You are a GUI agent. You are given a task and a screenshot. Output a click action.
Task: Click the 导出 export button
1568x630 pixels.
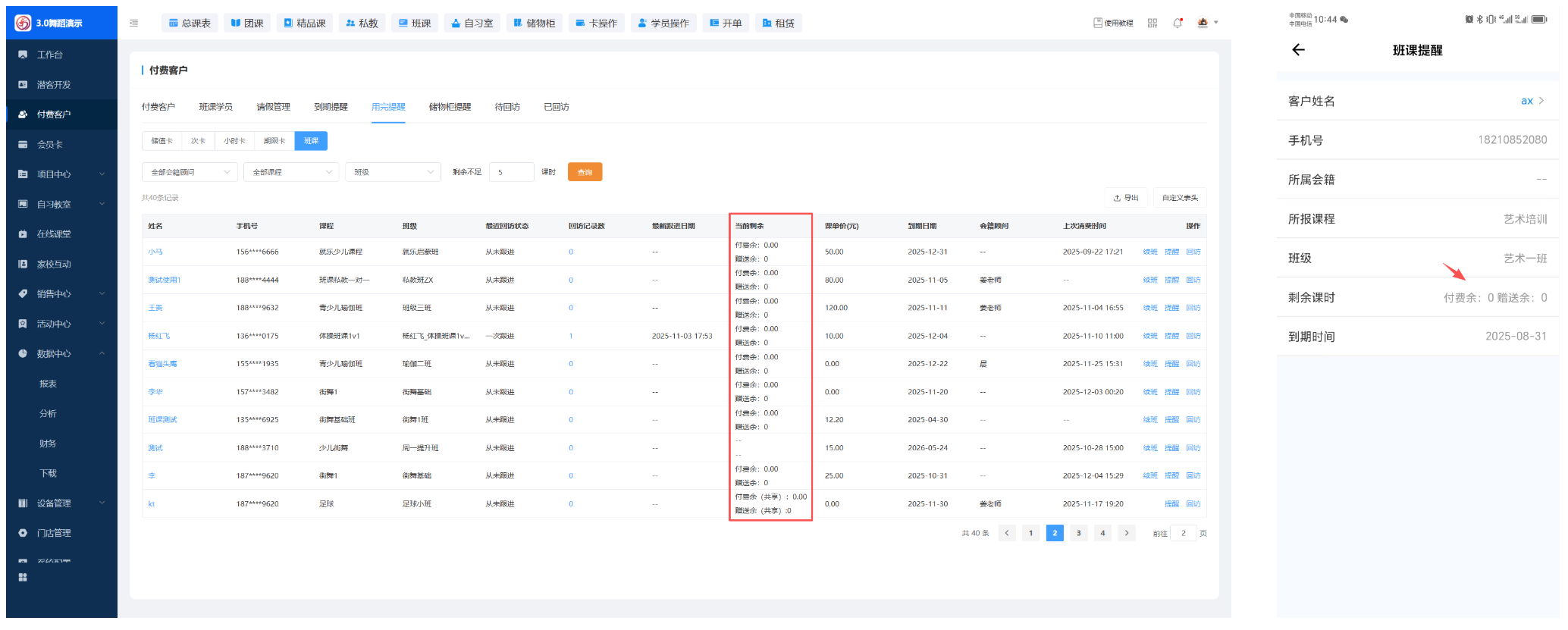[x=1126, y=198]
